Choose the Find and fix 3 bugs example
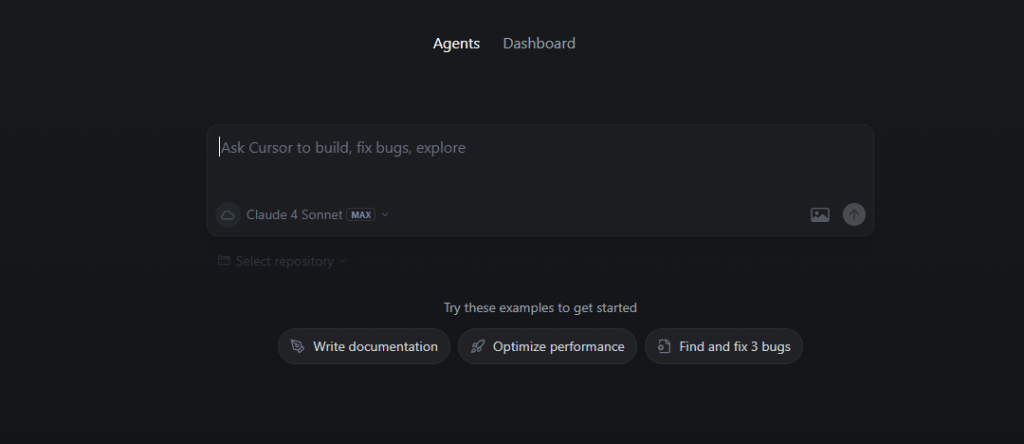1024x444 pixels. pyautogui.click(x=724, y=346)
